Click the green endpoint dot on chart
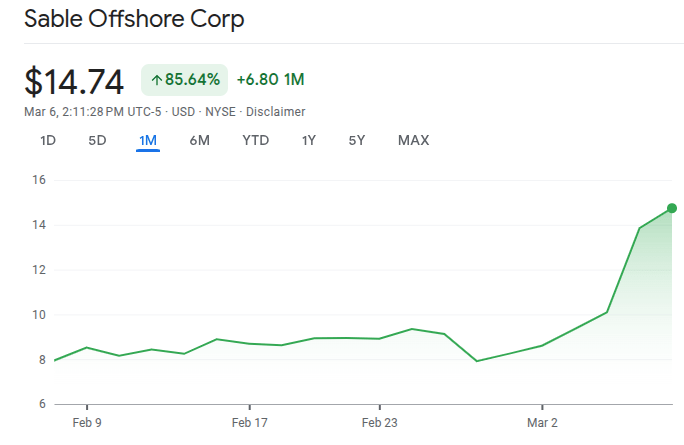The width and height of the screenshot is (684, 445). coord(672,208)
